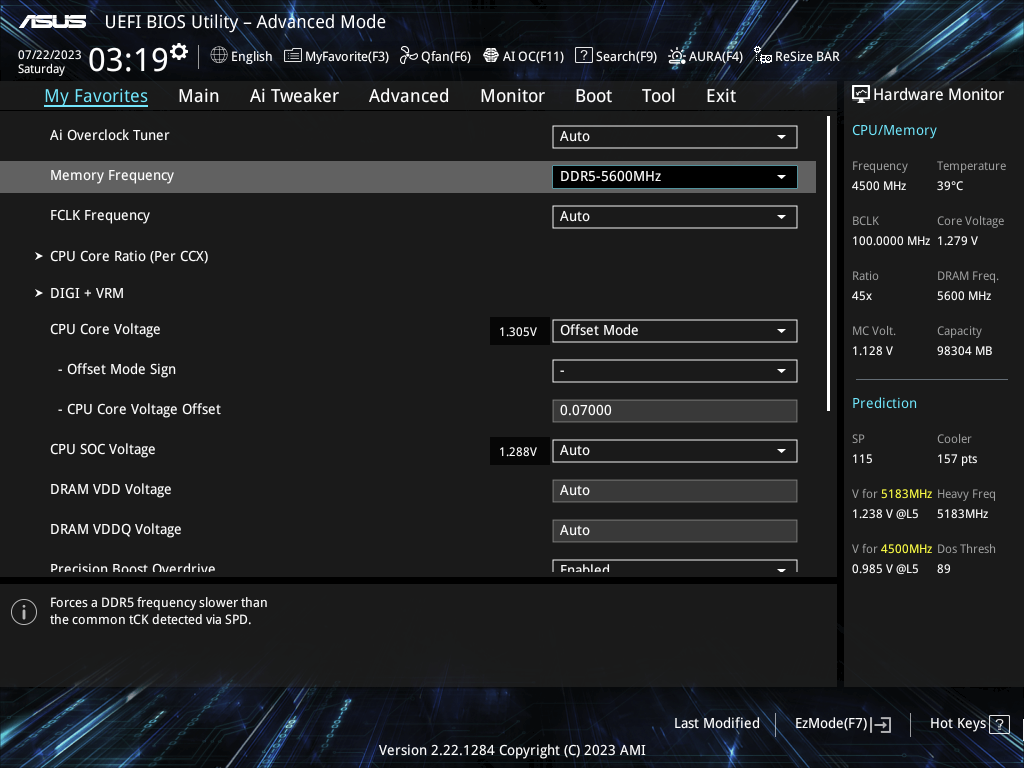Click the EzMode switch arrow icon
The width and height of the screenshot is (1024, 768).
881,724
